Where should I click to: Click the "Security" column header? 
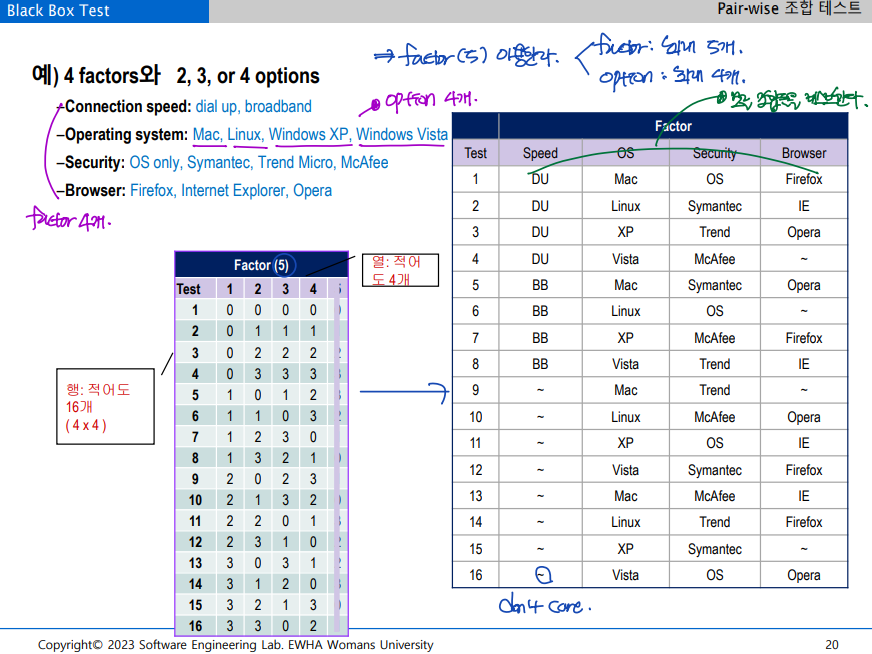coord(715,153)
